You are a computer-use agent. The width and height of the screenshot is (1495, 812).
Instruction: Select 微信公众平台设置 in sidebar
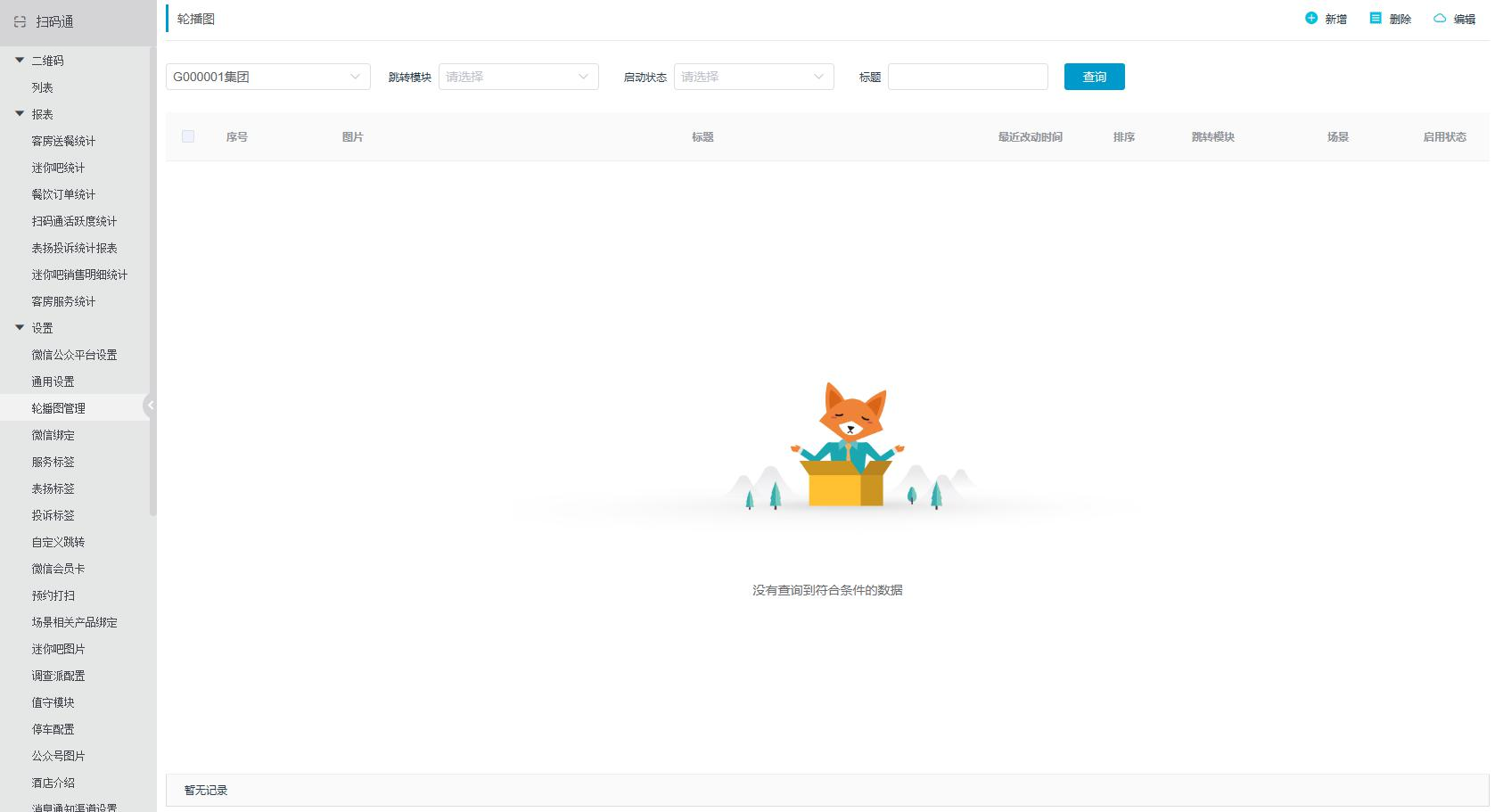click(74, 355)
